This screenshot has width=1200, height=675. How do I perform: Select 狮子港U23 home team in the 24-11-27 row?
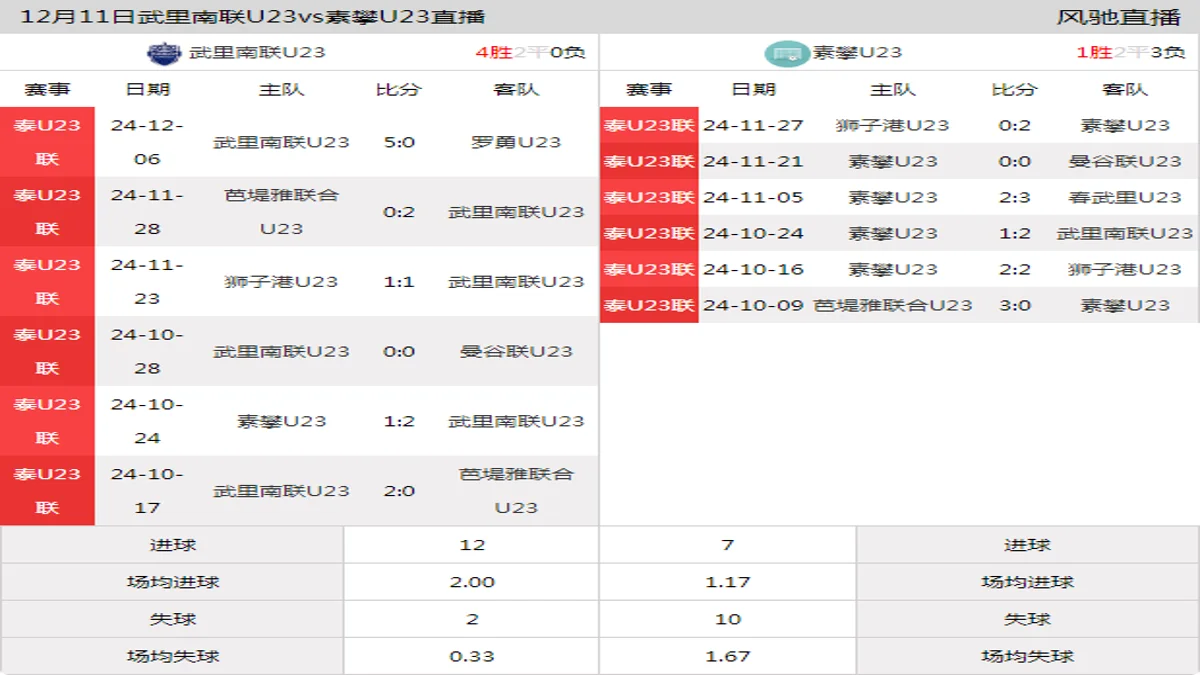click(x=893, y=125)
